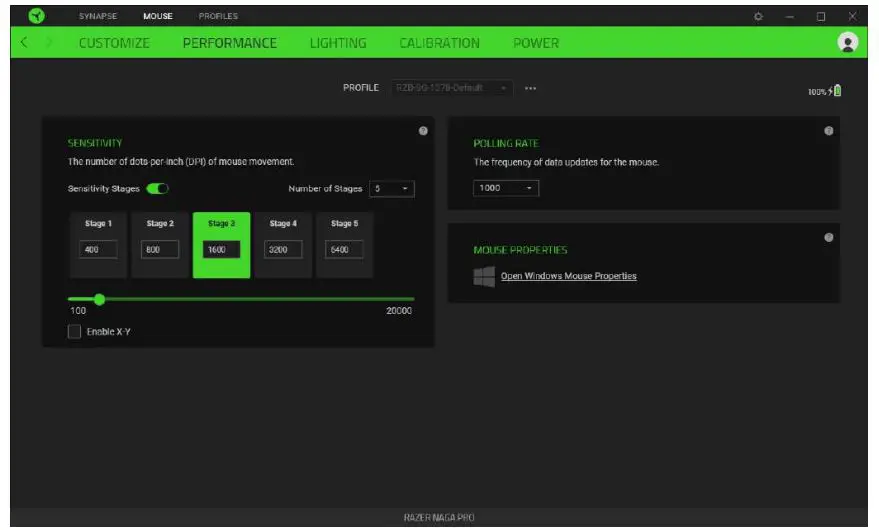Click the 100% battery percentage text
This screenshot has width=879, height=530.
(x=817, y=92)
